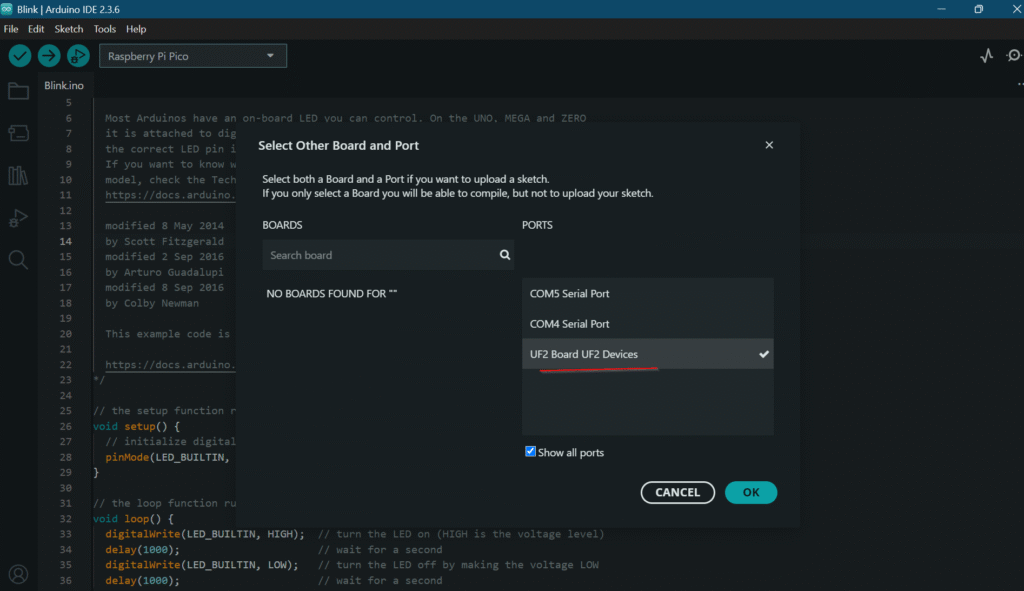1024x591 pixels.
Task: Click the BOARDS column heading
Action: (282, 225)
